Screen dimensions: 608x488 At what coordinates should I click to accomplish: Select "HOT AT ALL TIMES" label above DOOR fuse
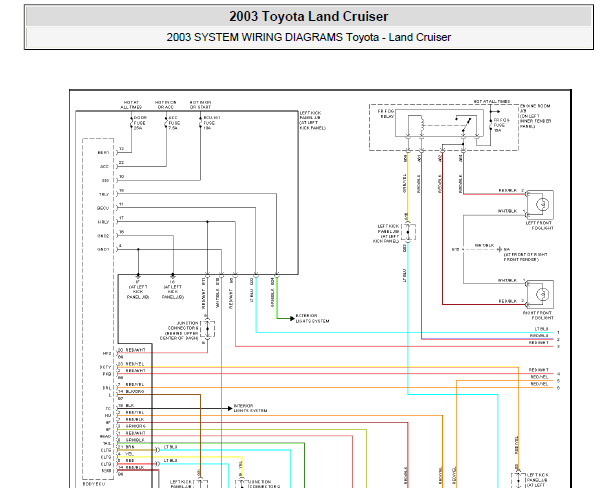click(131, 105)
